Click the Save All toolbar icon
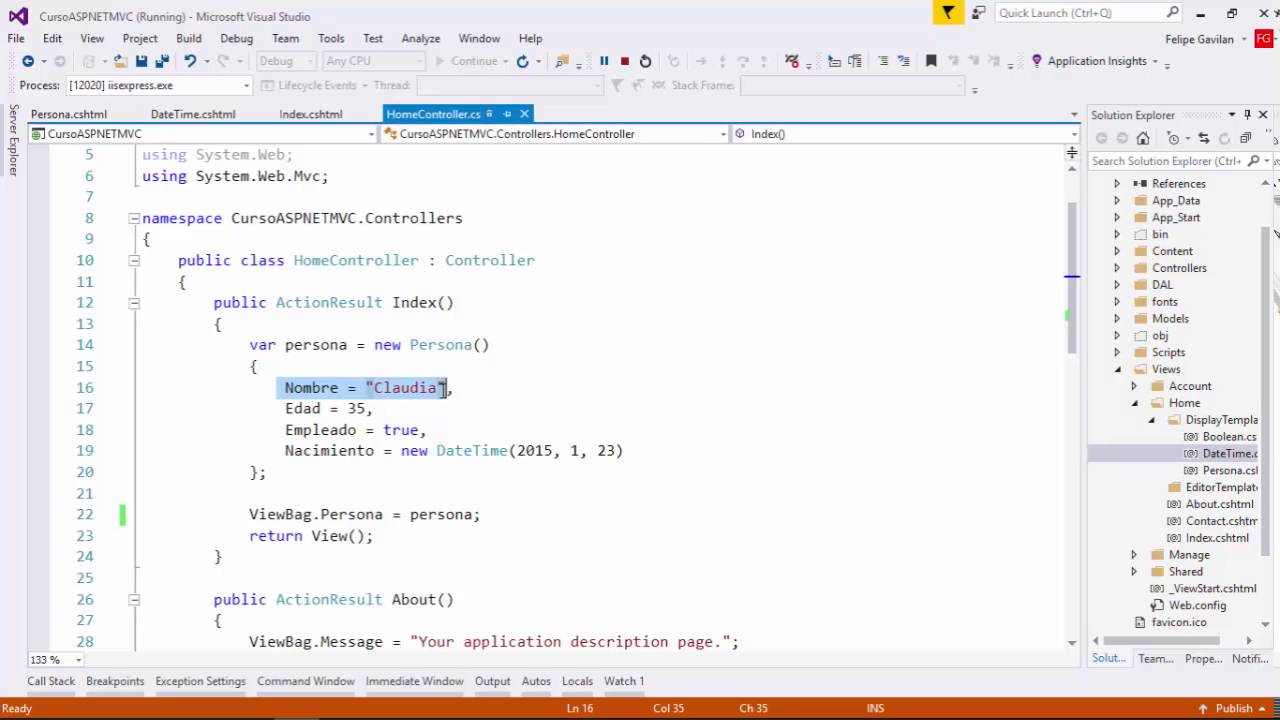Viewport: 1280px width, 720px height. pos(162,61)
